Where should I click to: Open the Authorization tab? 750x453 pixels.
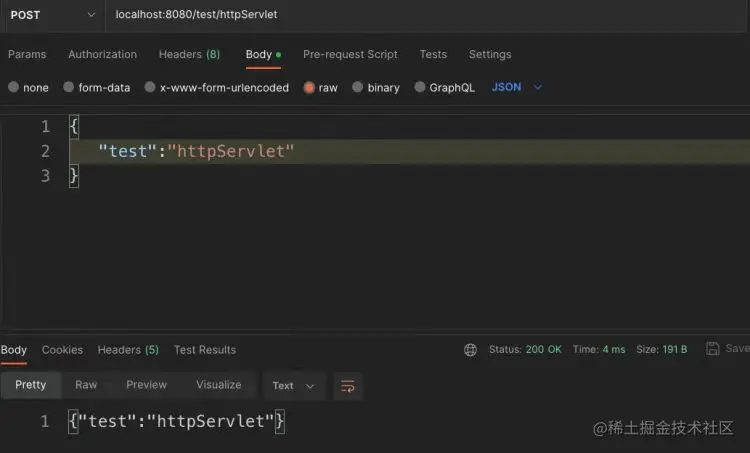pyautogui.click(x=102, y=55)
